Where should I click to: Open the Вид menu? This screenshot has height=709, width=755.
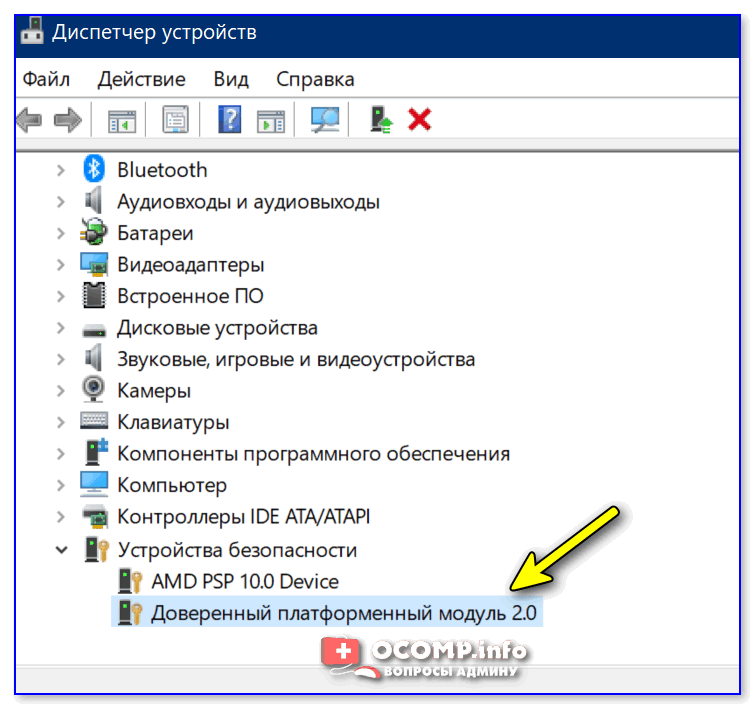pyautogui.click(x=231, y=79)
